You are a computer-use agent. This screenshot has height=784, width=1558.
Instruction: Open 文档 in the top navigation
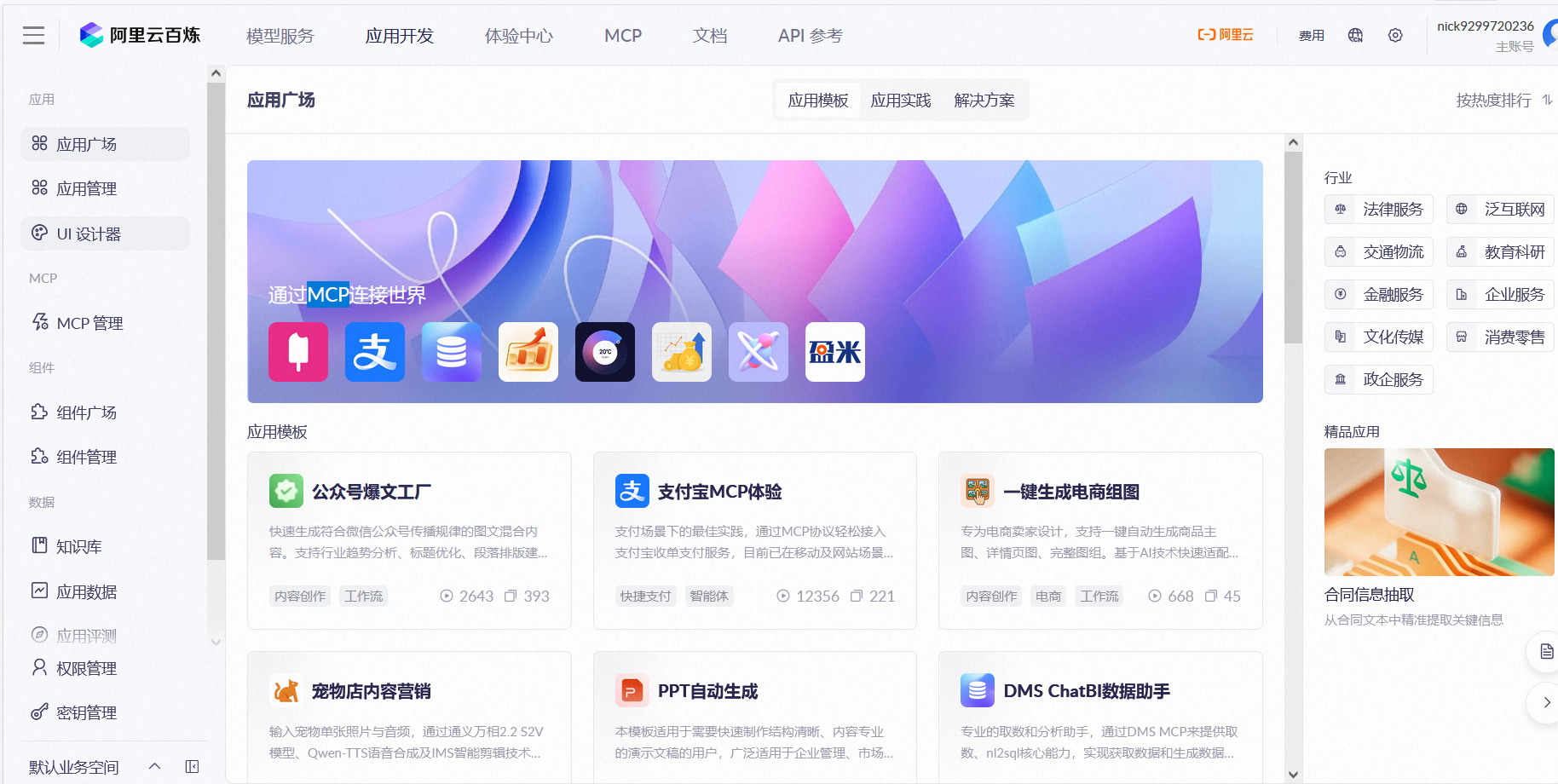710,35
